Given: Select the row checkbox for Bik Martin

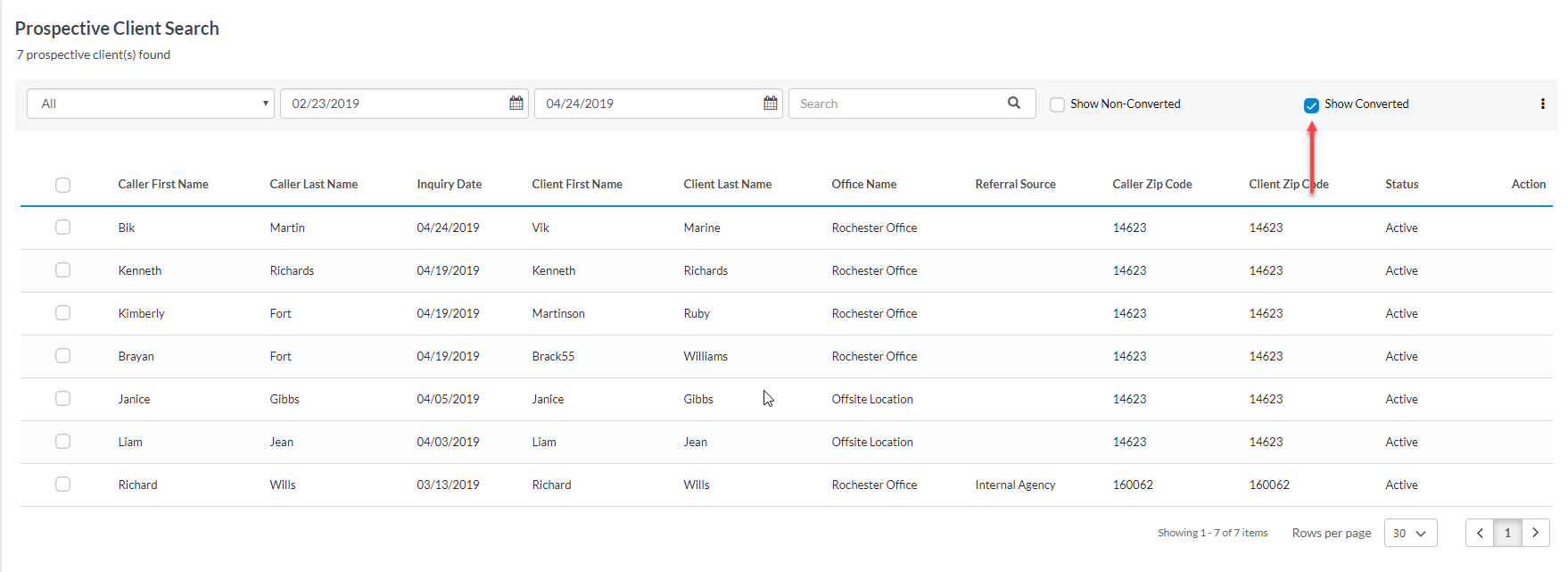Looking at the screenshot, I should pos(62,228).
